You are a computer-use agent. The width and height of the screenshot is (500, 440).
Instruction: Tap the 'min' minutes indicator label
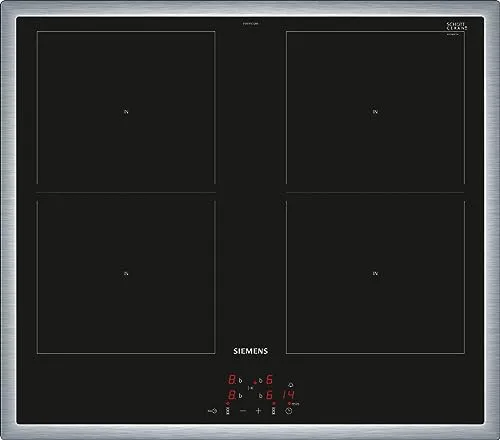pos(296,404)
